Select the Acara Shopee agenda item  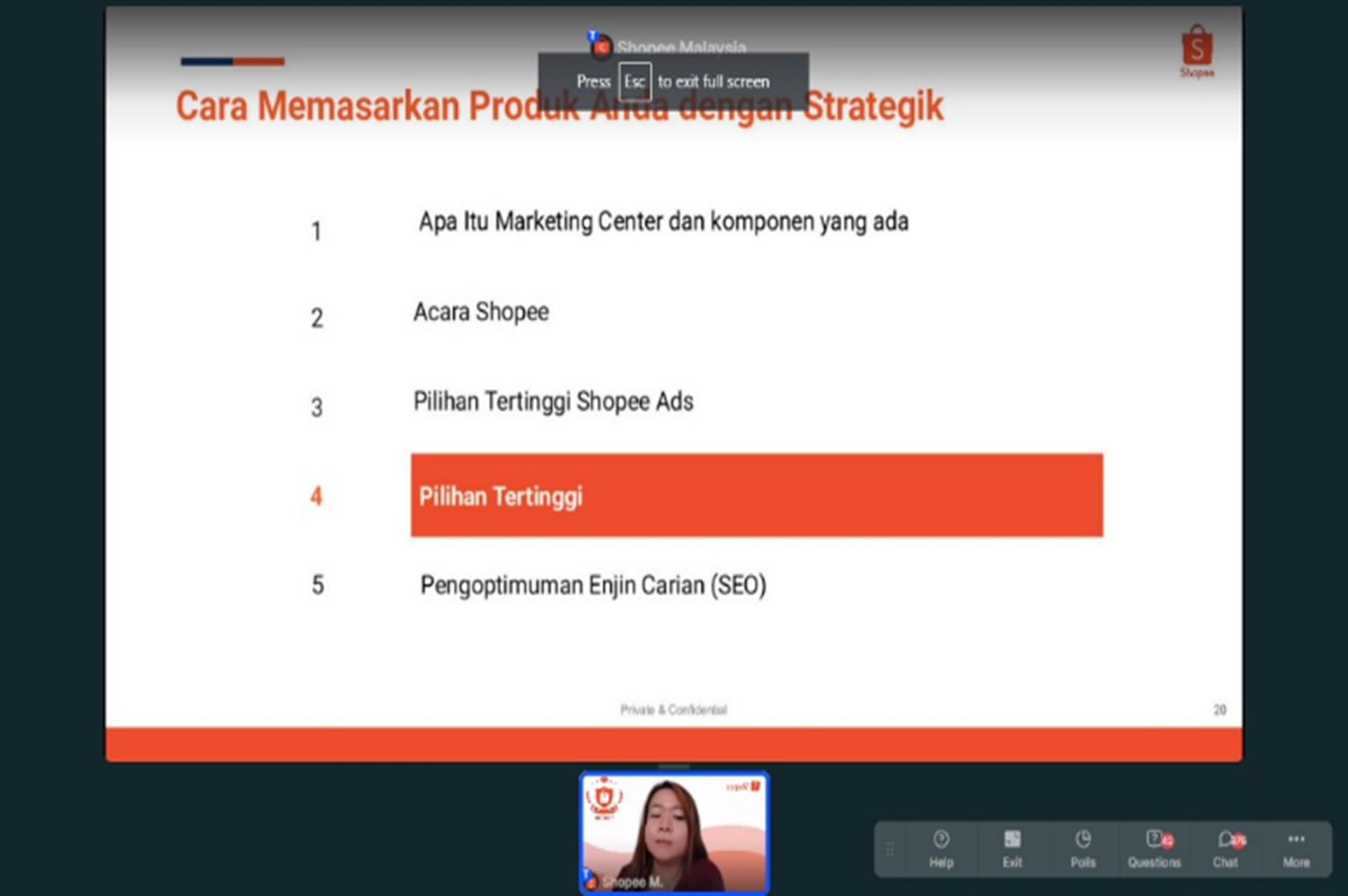(x=481, y=312)
